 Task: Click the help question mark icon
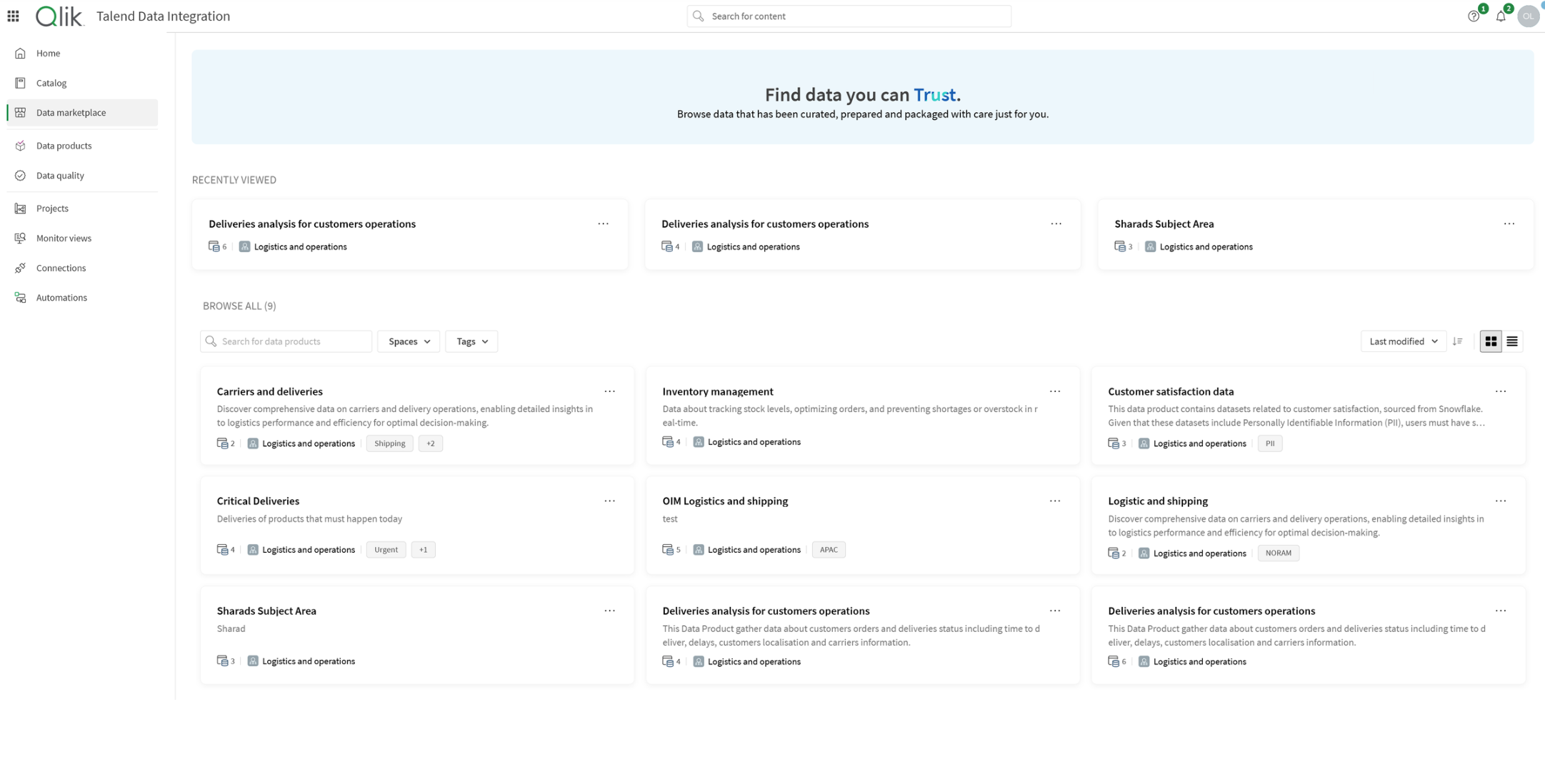click(1473, 16)
